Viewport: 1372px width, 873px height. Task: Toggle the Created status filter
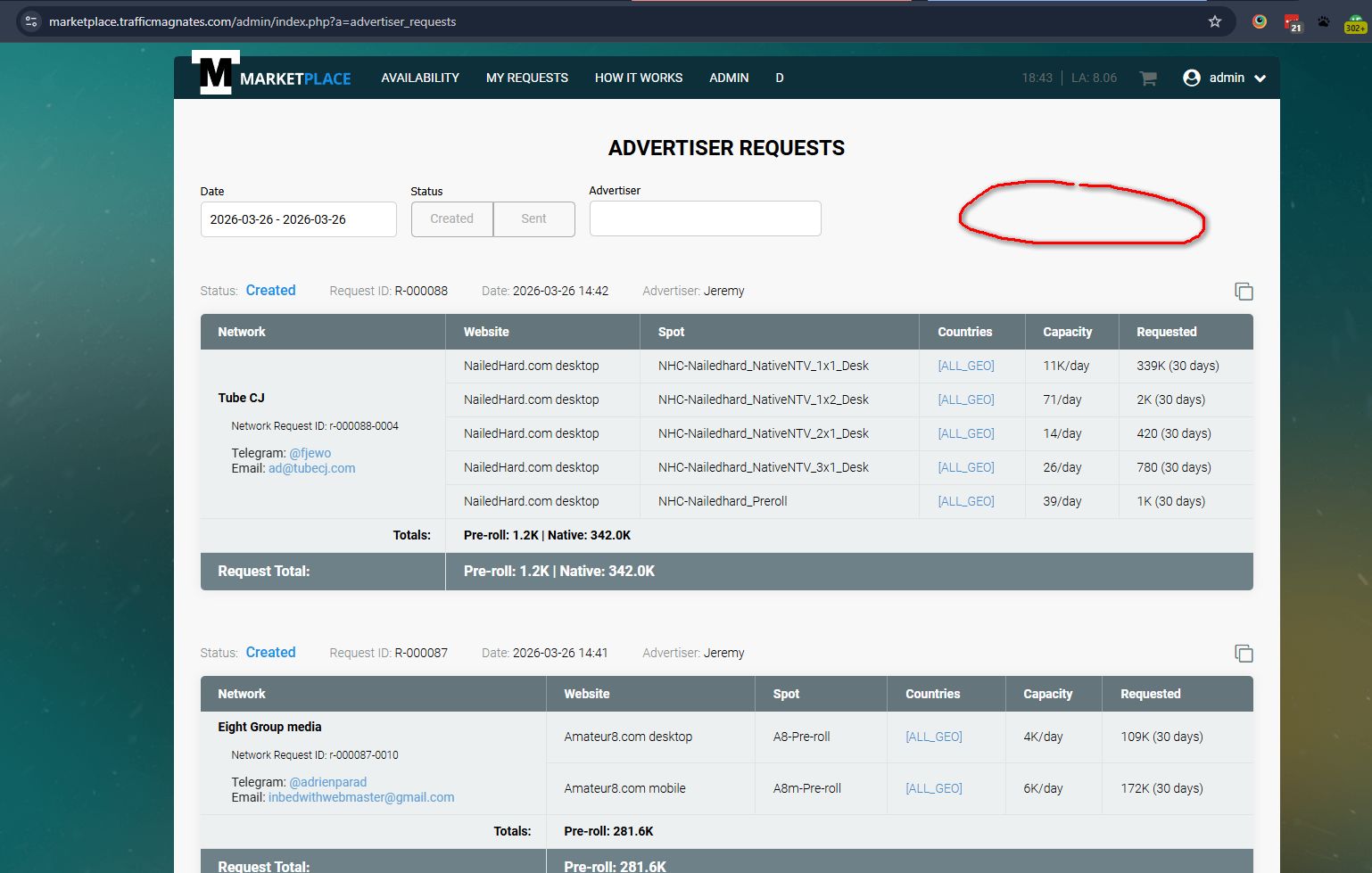click(x=451, y=219)
